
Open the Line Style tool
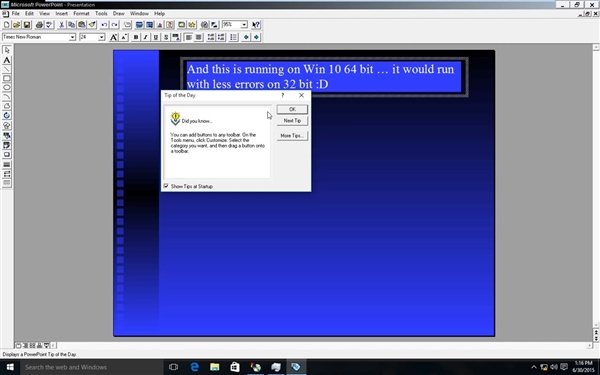(7, 165)
